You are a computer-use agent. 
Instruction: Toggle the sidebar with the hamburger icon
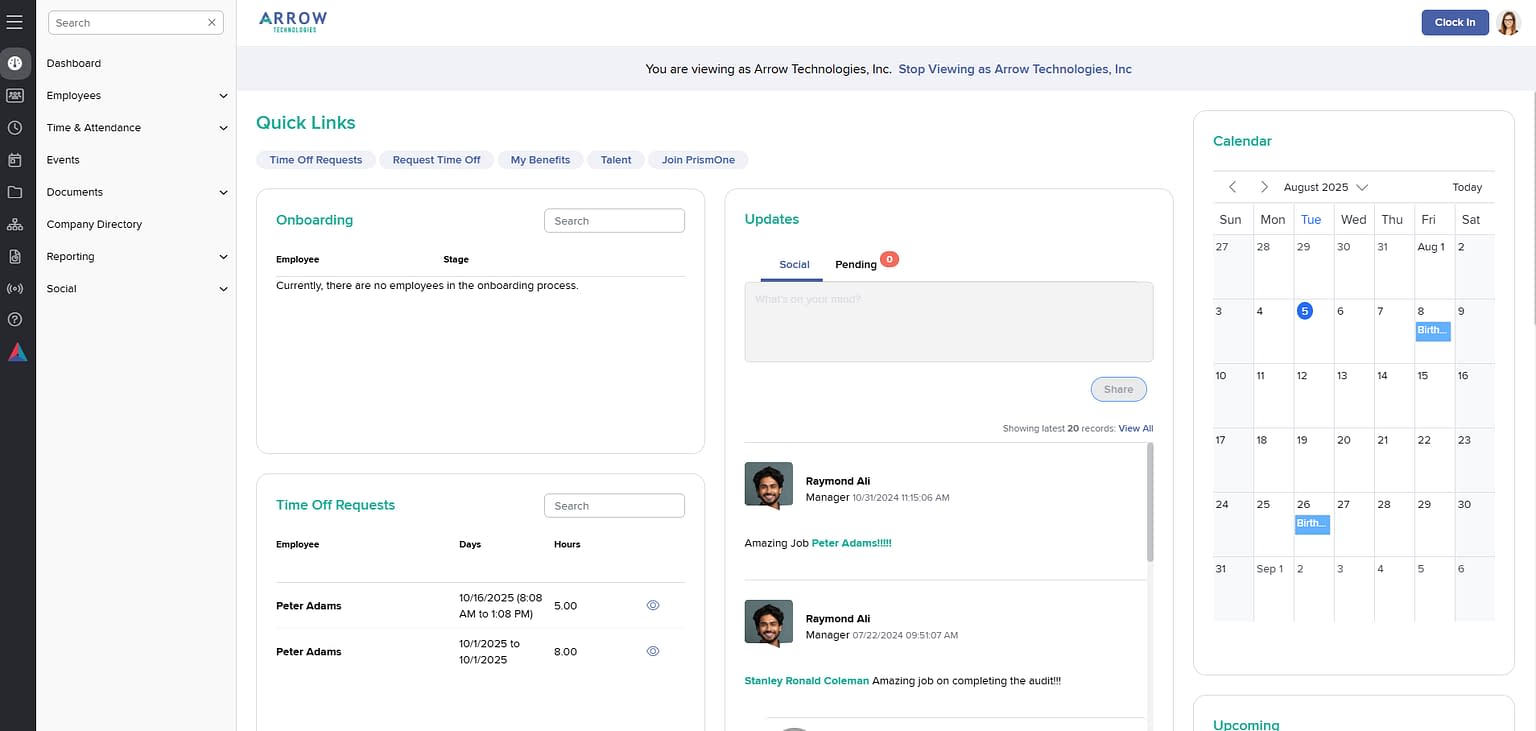click(16, 20)
